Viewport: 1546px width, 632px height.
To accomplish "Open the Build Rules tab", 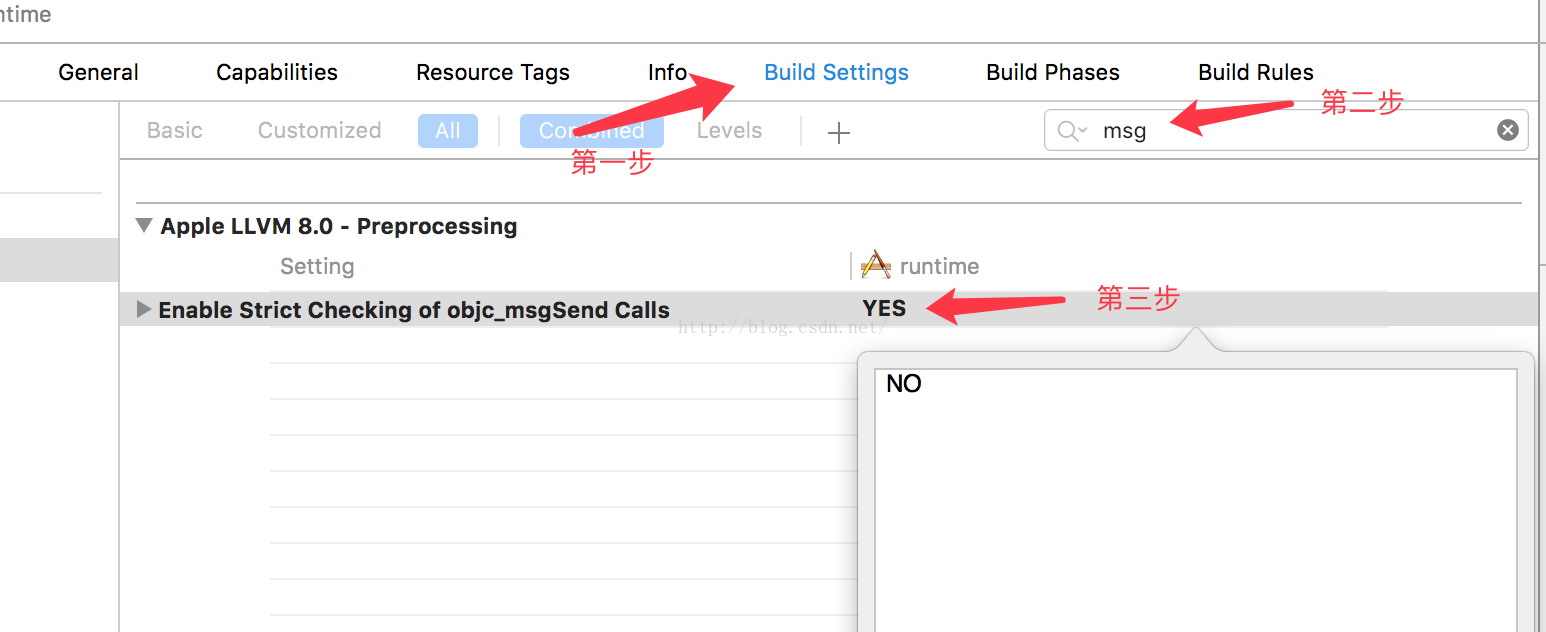I will coord(1256,72).
